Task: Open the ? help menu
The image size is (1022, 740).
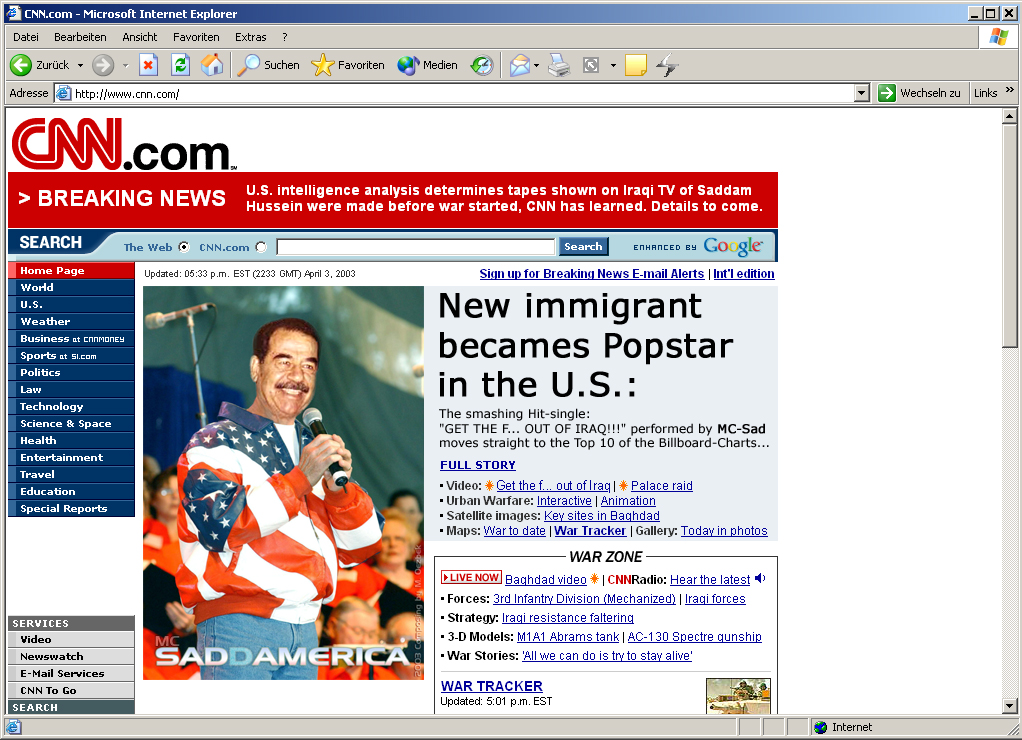Action: 285,37
